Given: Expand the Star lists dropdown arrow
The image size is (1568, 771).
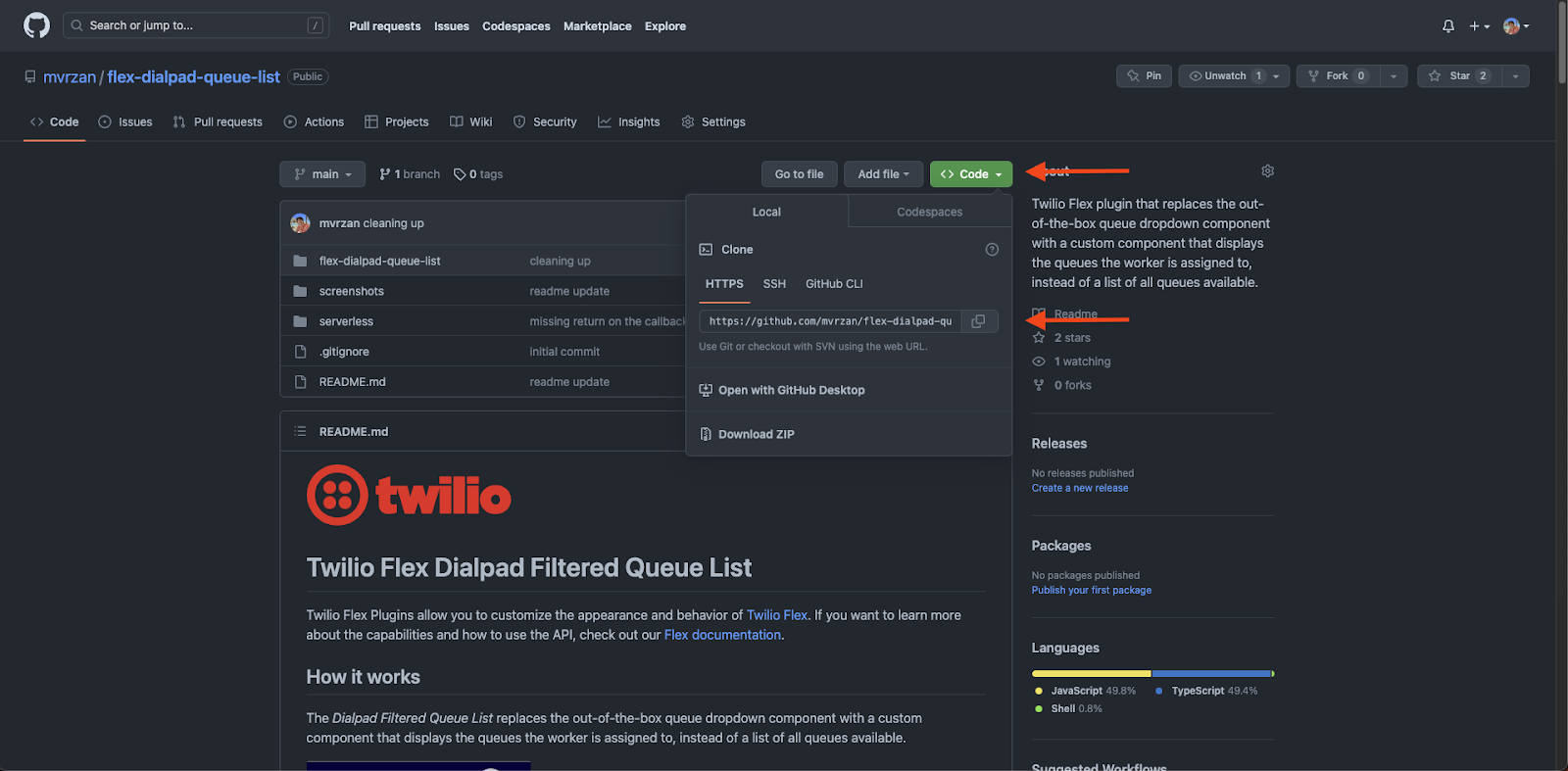Looking at the screenshot, I should point(1515,75).
